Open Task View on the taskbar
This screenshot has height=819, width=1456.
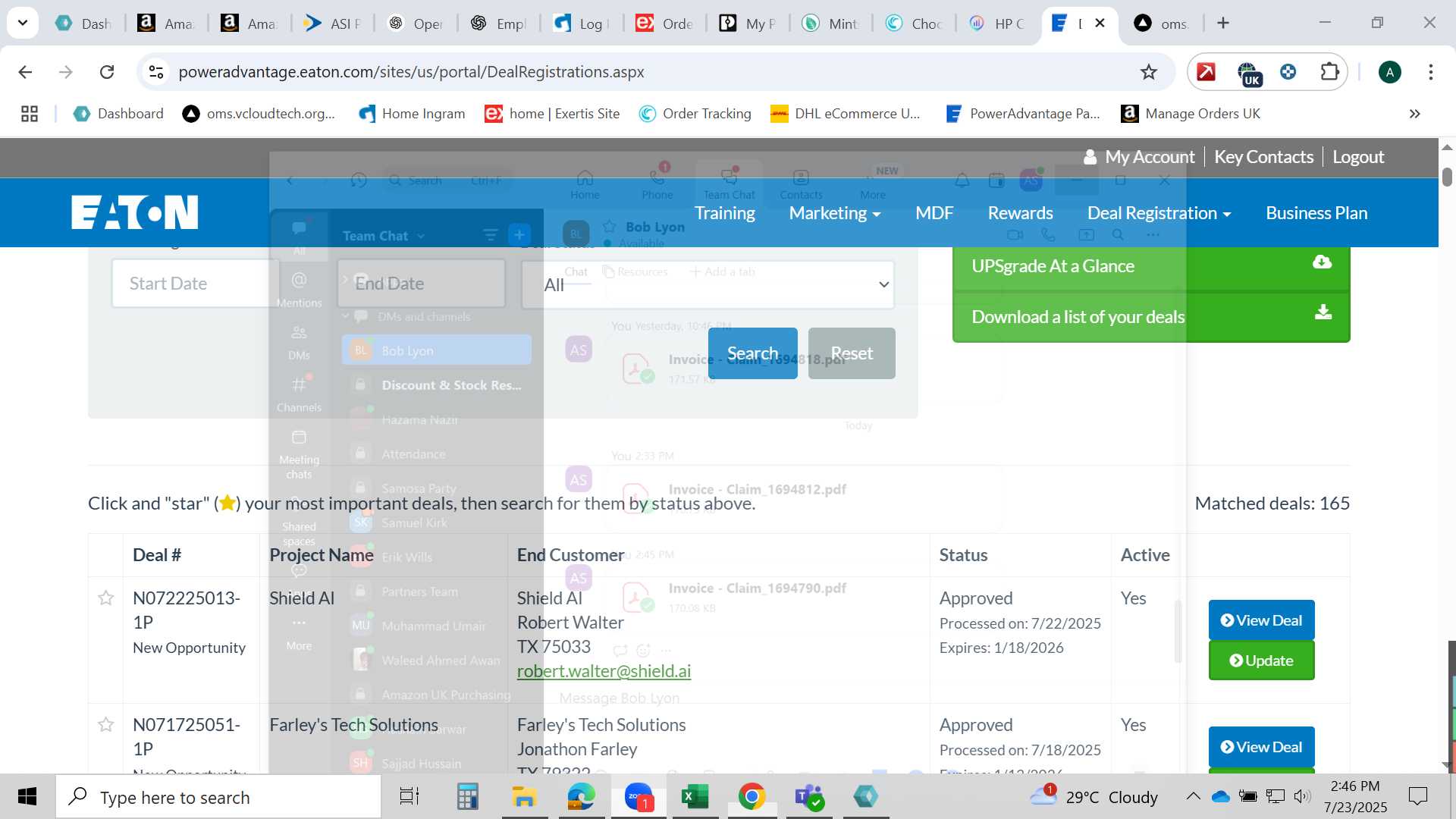(409, 796)
